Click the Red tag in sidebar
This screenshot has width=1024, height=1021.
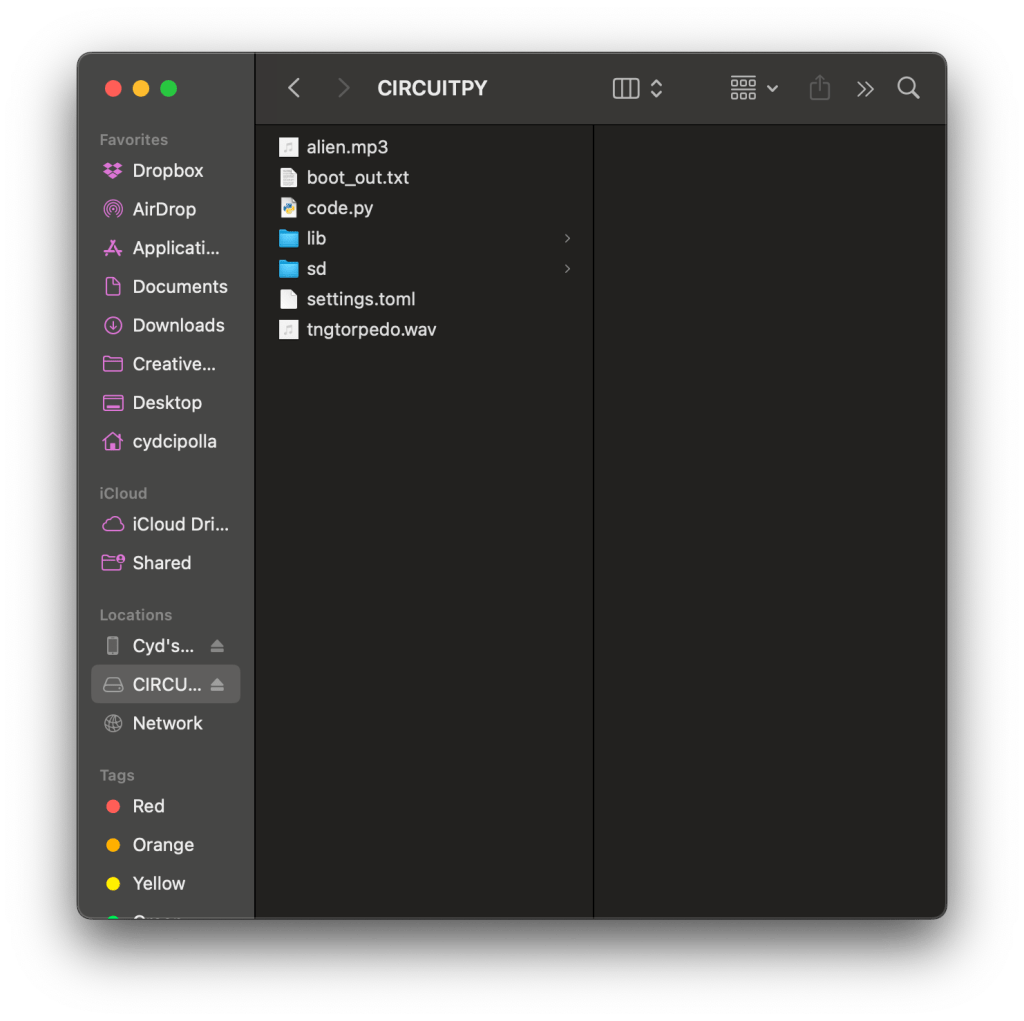click(x=148, y=806)
